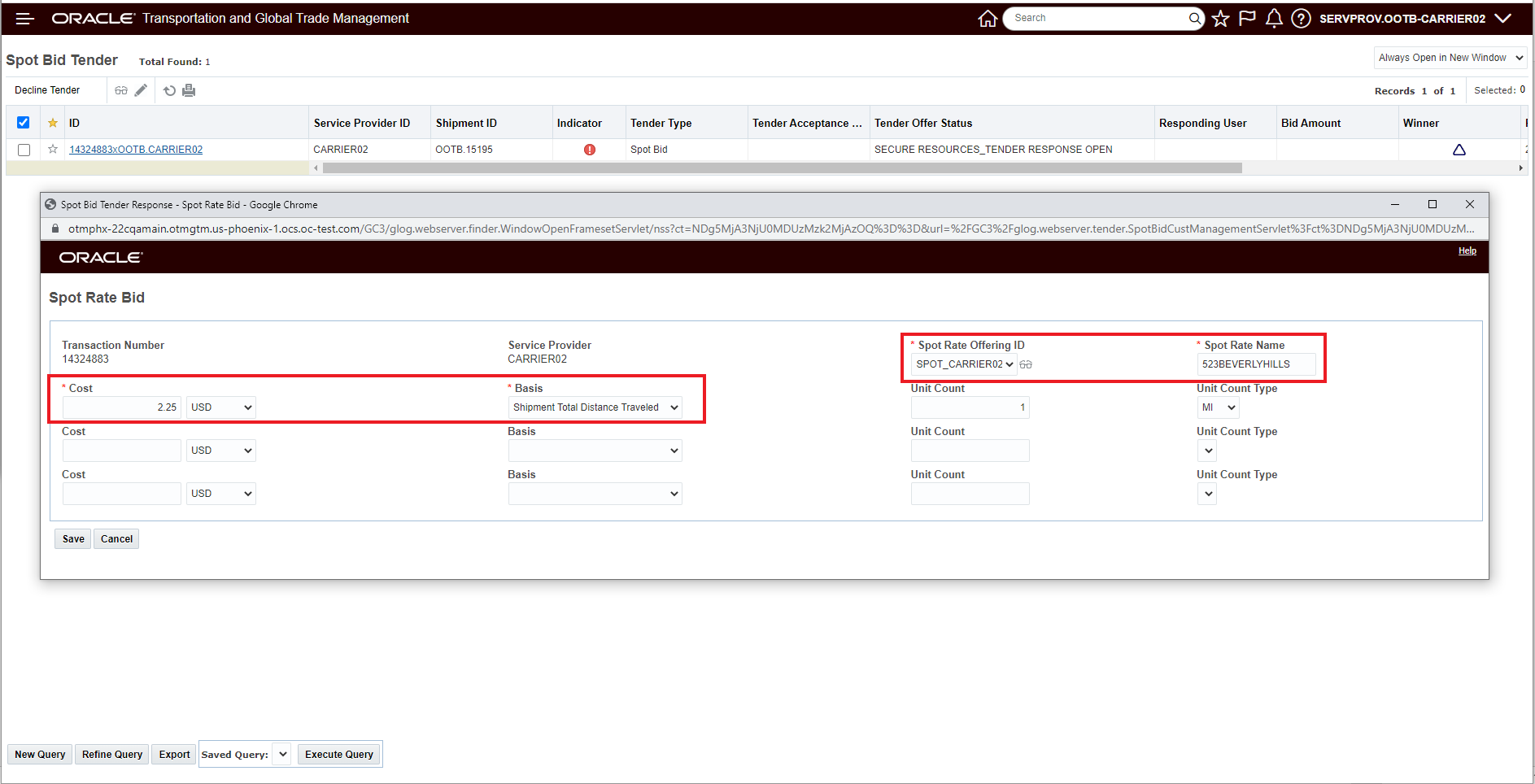Click the edit pencil toolbar icon
The height and width of the screenshot is (784, 1535).
141,90
